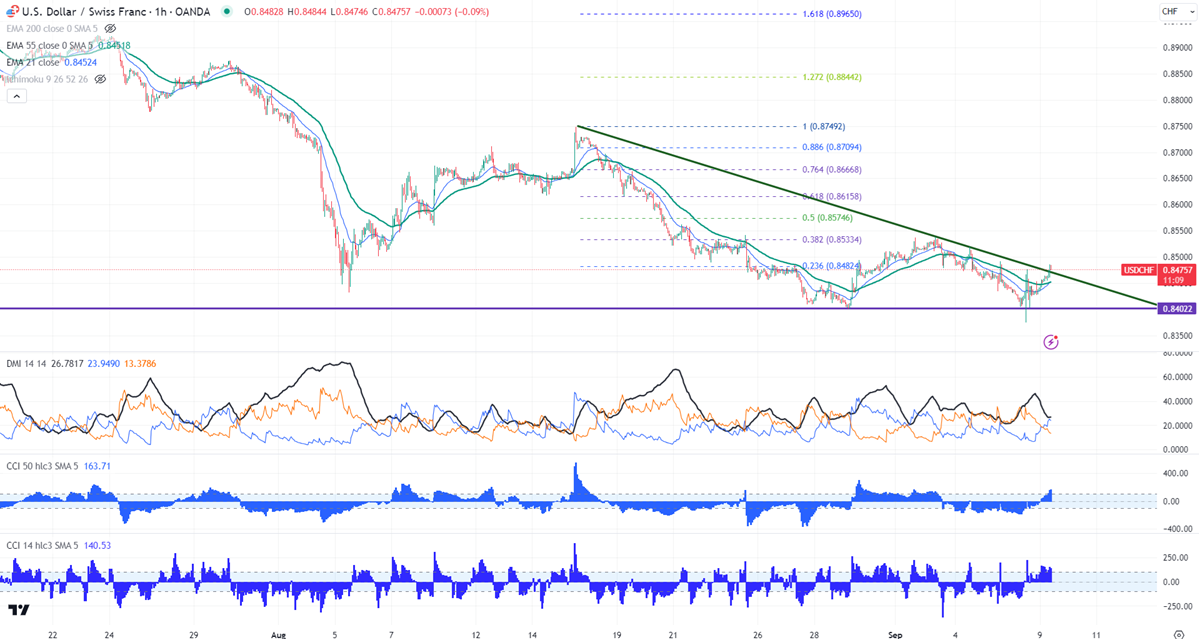Click the CCI 50 value 163.71
1199x639 pixels.
click(x=96, y=466)
